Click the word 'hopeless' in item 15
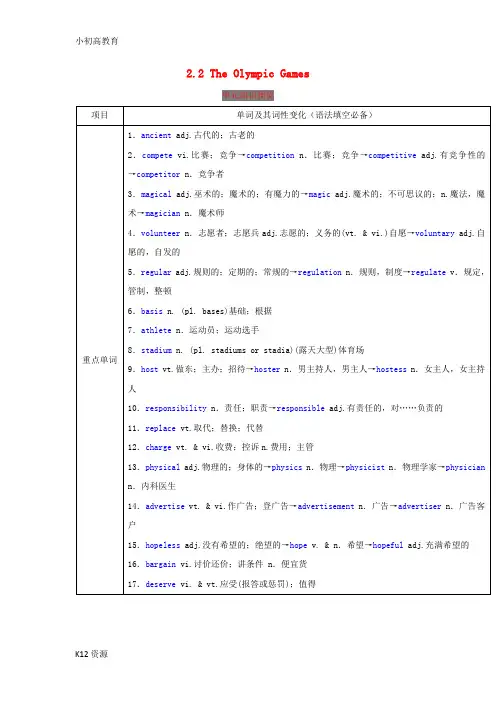496x702 pixels. (162, 545)
